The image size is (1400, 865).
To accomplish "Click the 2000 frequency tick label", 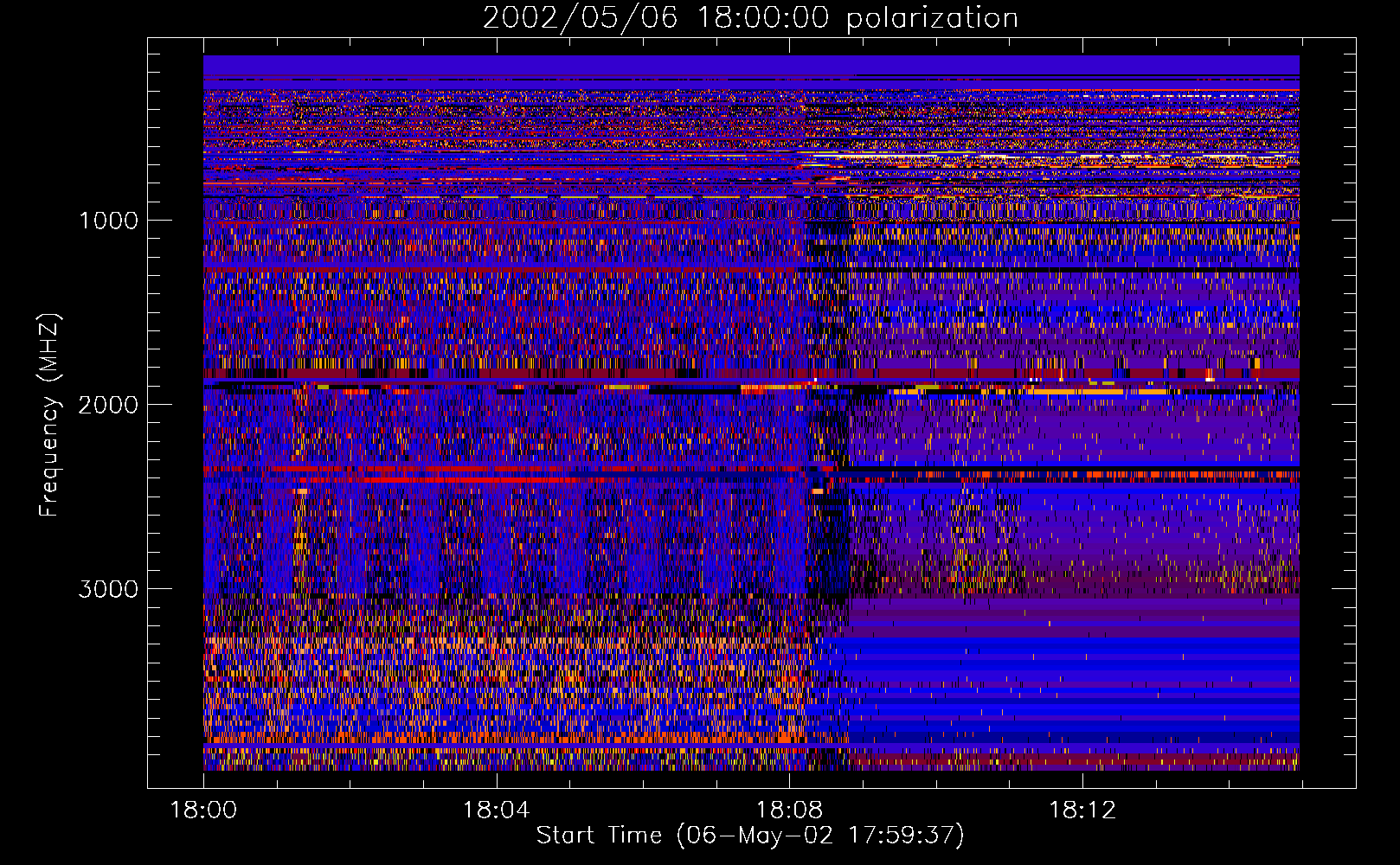I will pos(108,405).
